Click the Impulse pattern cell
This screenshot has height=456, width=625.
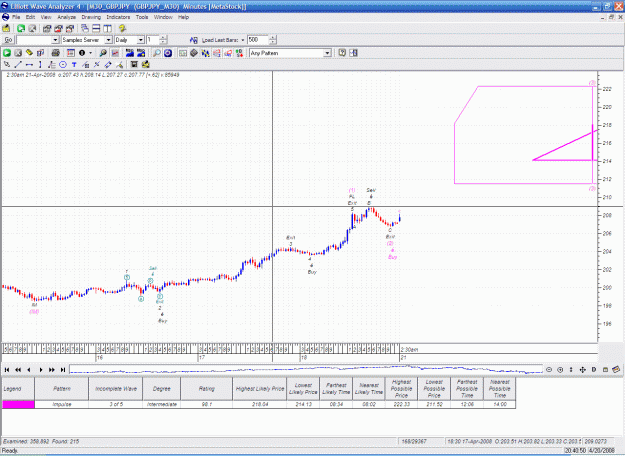[62, 405]
